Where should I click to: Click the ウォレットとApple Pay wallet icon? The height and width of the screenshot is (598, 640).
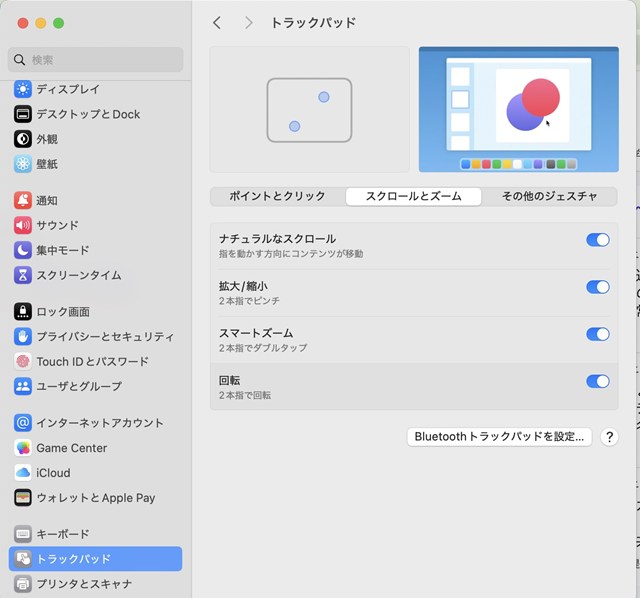point(23,498)
